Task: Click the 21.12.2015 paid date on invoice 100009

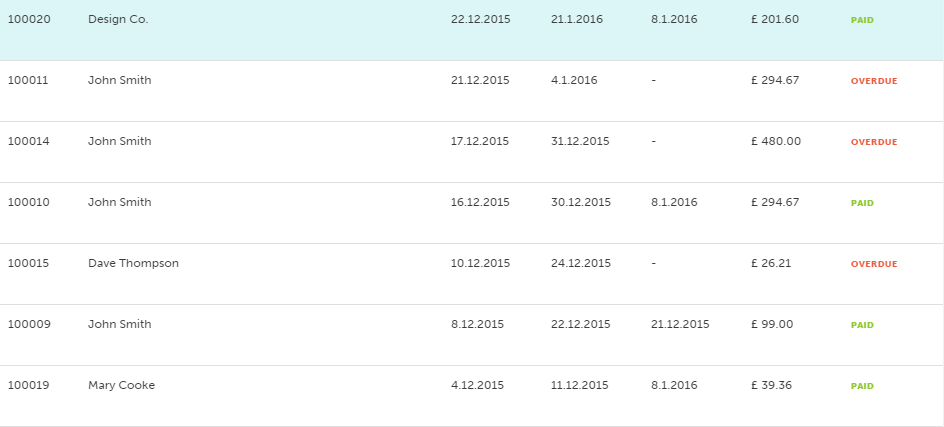Action: click(680, 324)
